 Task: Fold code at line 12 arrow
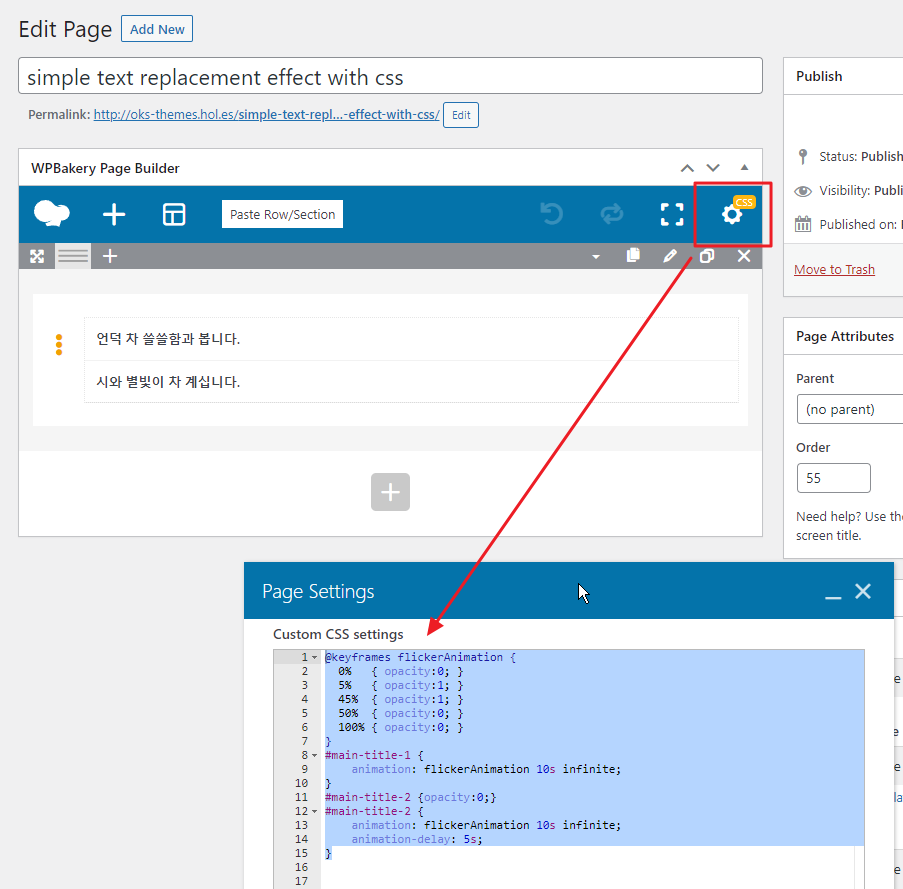coord(314,811)
